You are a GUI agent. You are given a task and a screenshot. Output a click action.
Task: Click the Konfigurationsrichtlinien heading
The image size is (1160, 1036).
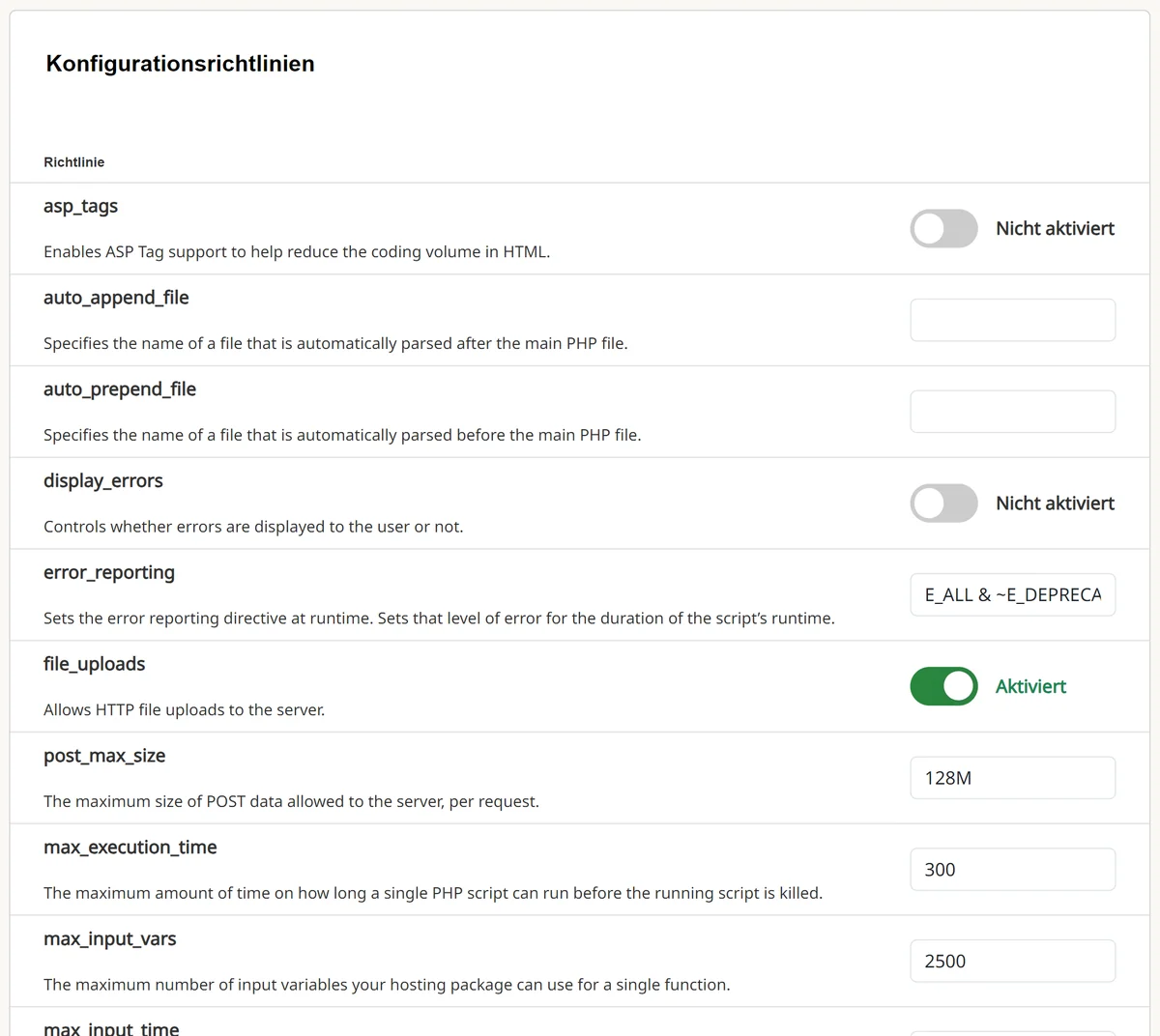[180, 64]
